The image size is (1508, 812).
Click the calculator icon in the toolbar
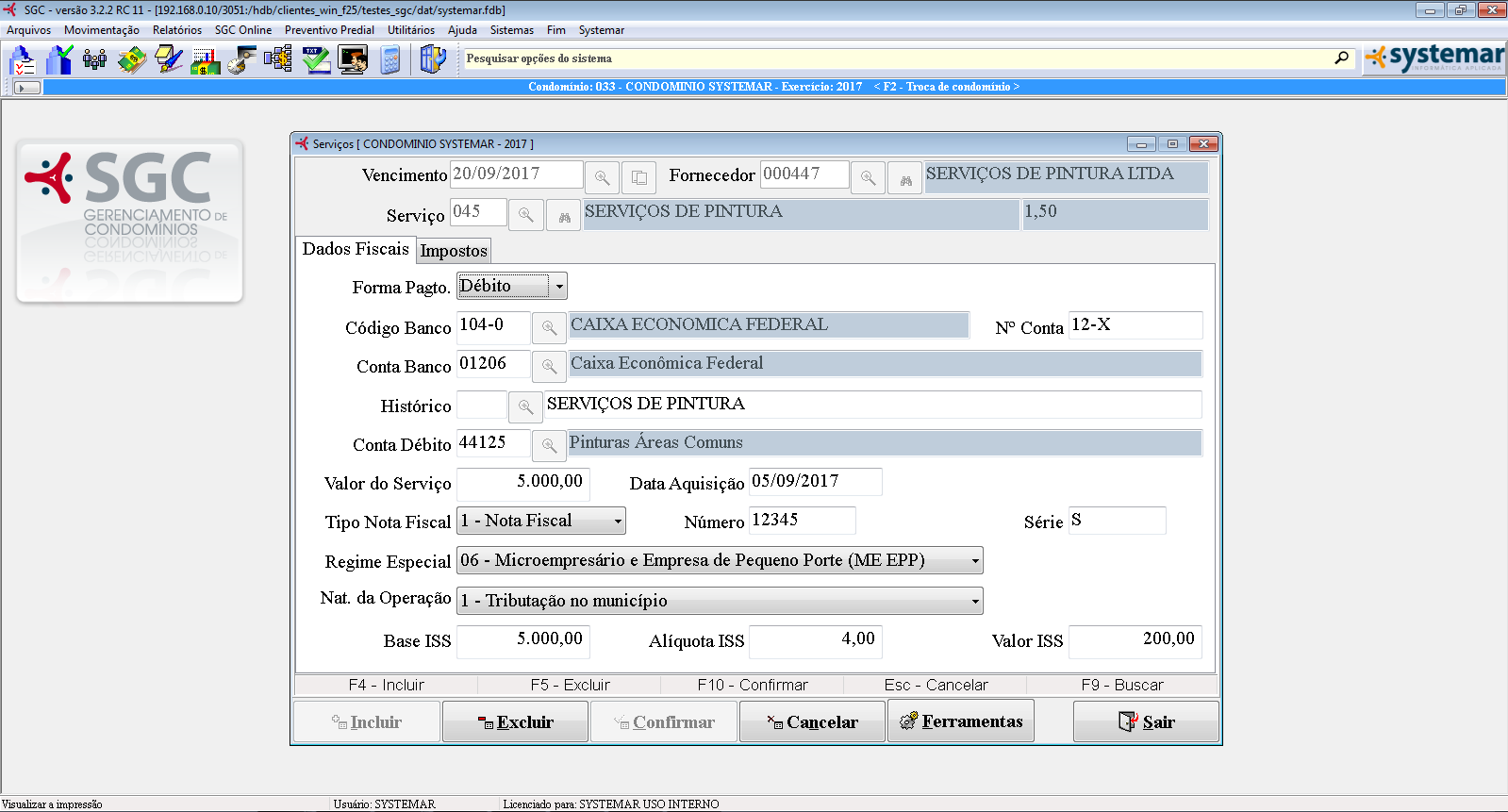(390, 60)
